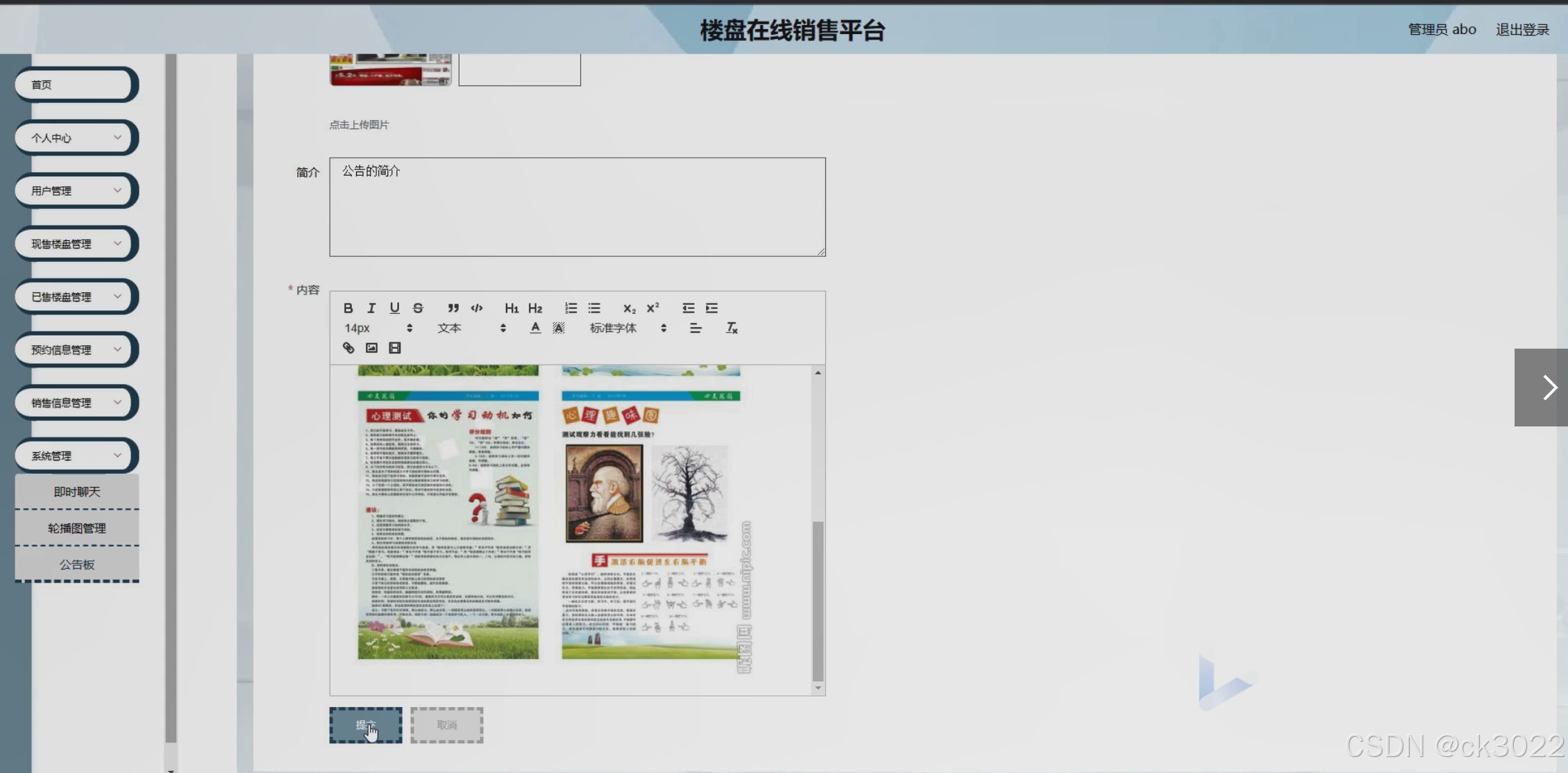1568x773 pixels.
Task: Click the 退出登录 logout link
Action: [x=1522, y=29]
